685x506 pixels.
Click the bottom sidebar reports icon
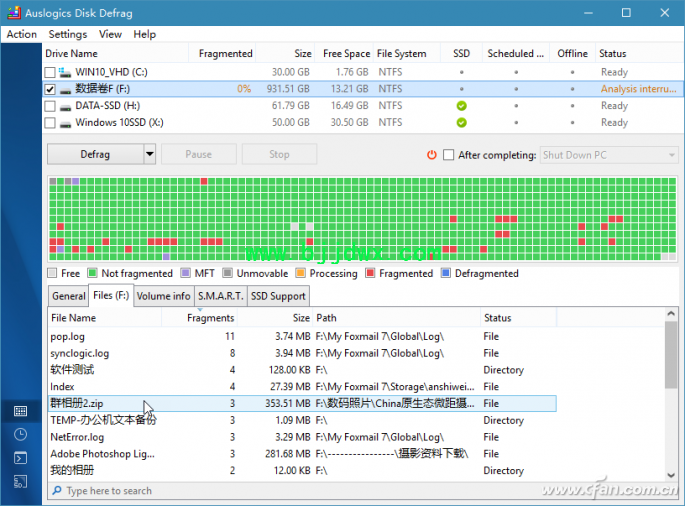click(x=21, y=482)
